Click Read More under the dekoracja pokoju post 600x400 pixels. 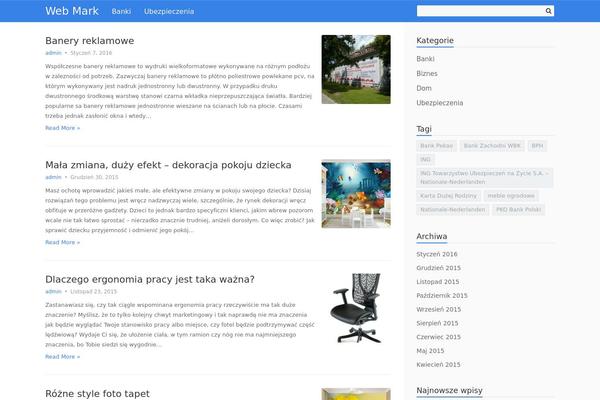coord(63,242)
